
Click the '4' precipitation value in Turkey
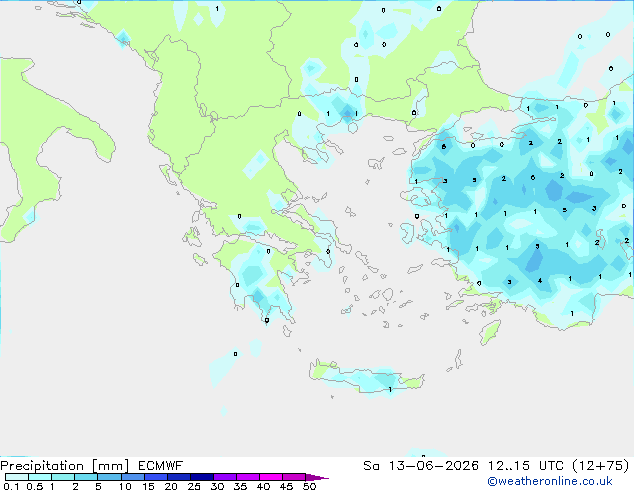tap(540, 280)
